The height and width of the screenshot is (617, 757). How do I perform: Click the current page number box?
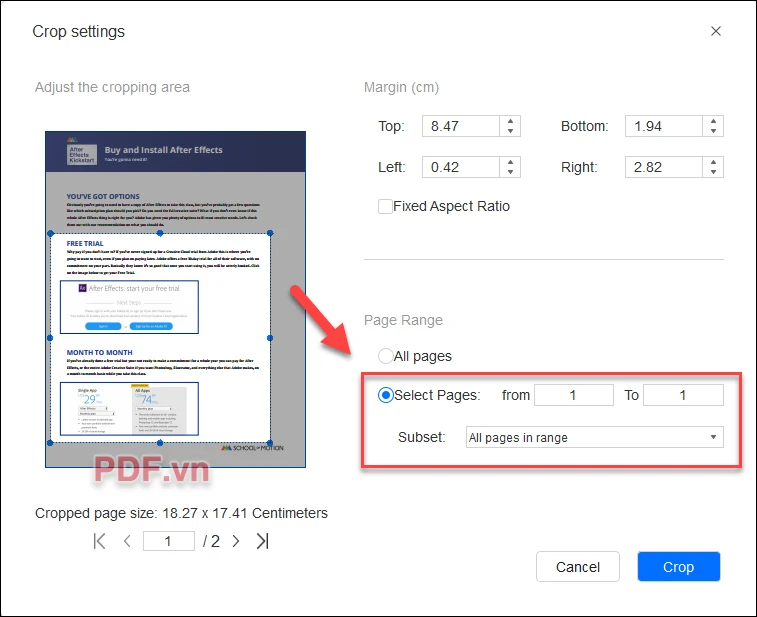(x=168, y=541)
